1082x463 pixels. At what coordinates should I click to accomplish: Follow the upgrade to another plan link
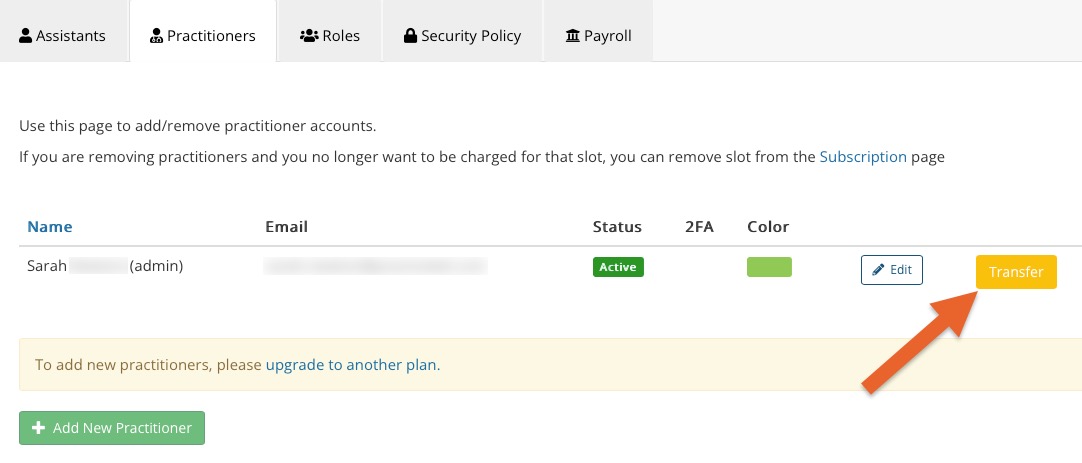[x=353, y=364]
